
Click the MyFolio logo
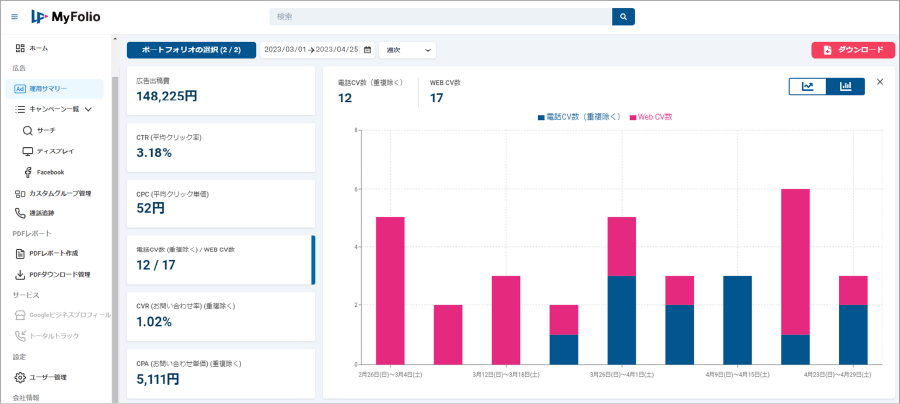(x=66, y=17)
